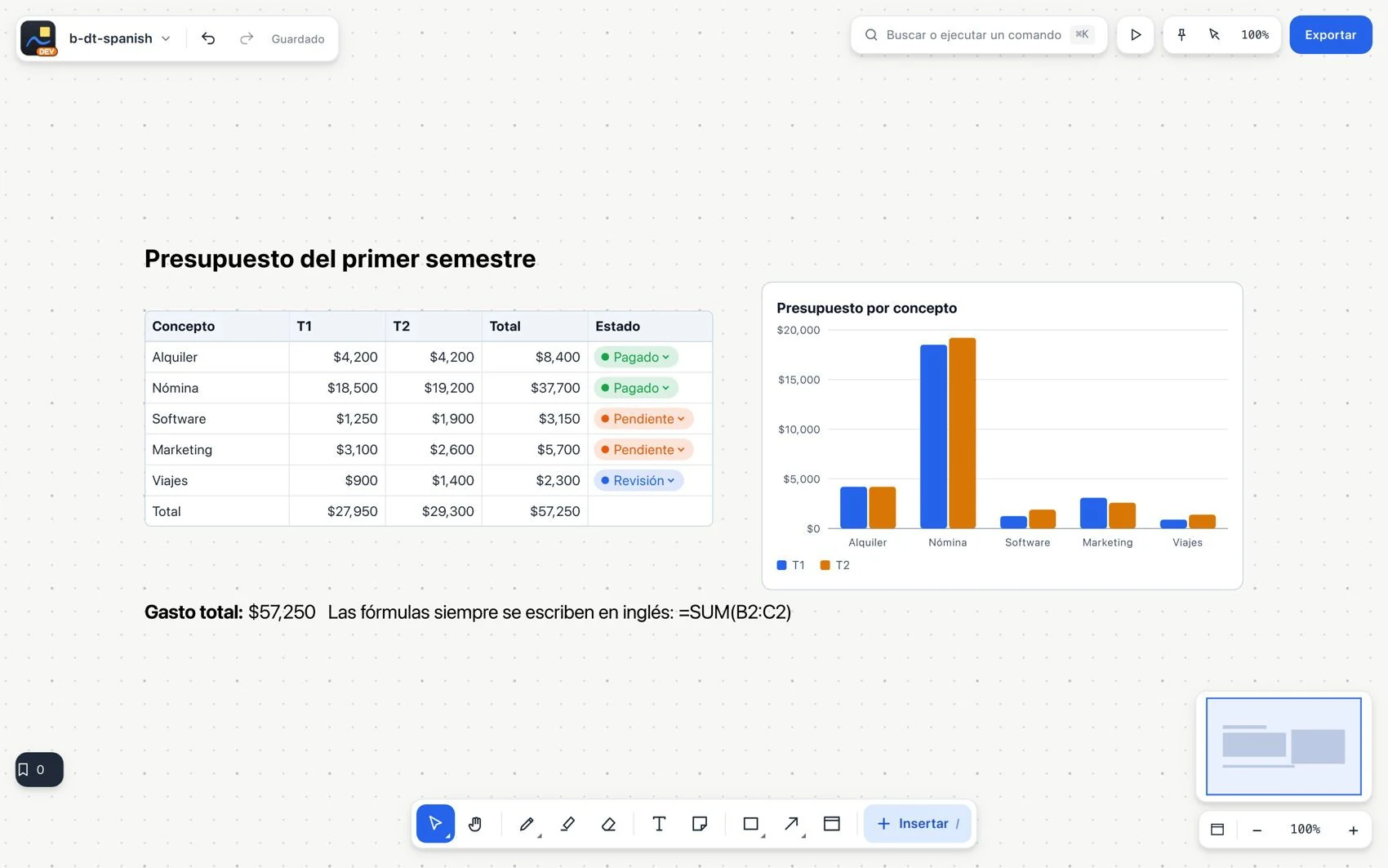Select the eraser tool

608,824
